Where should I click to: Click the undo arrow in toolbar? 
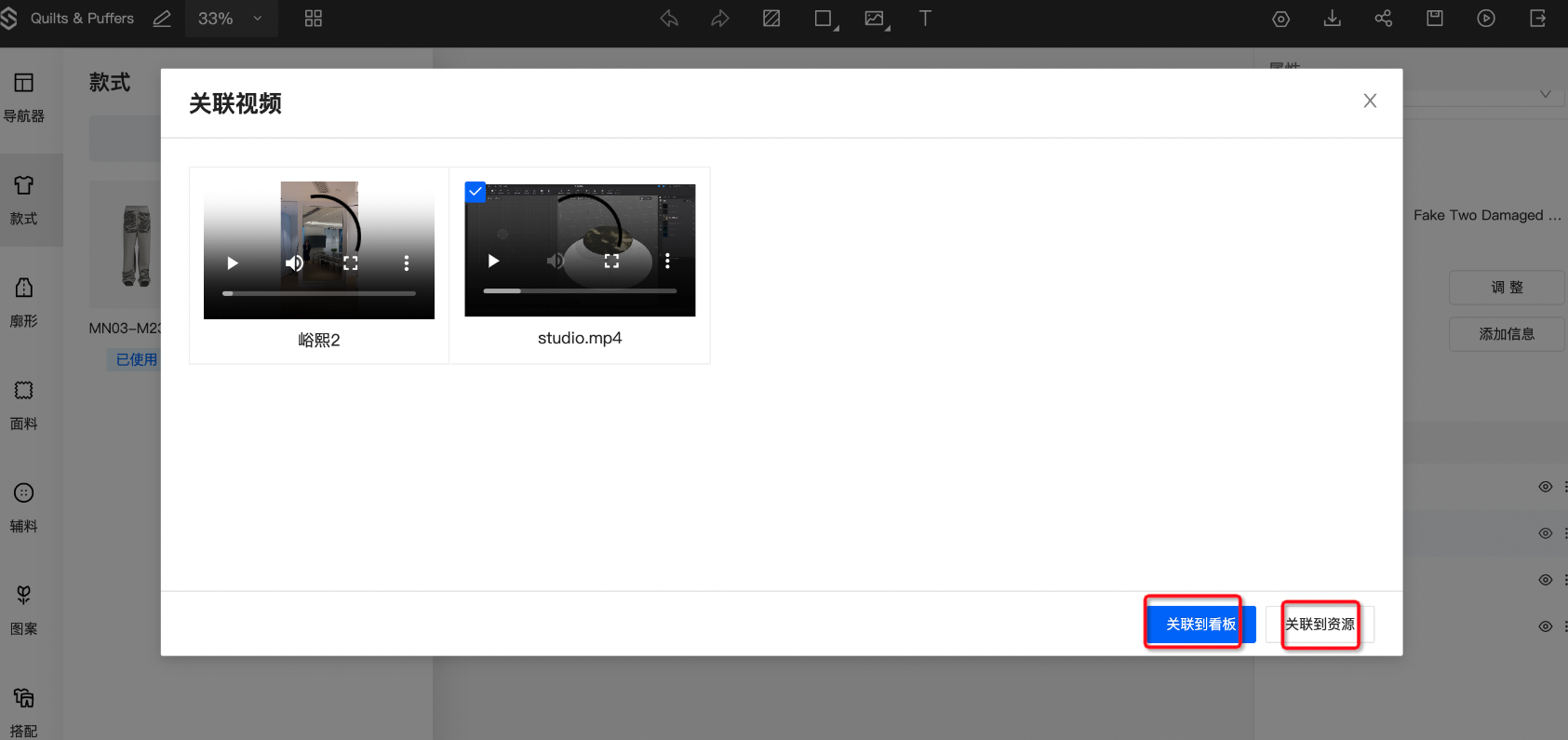pyautogui.click(x=669, y=19)
